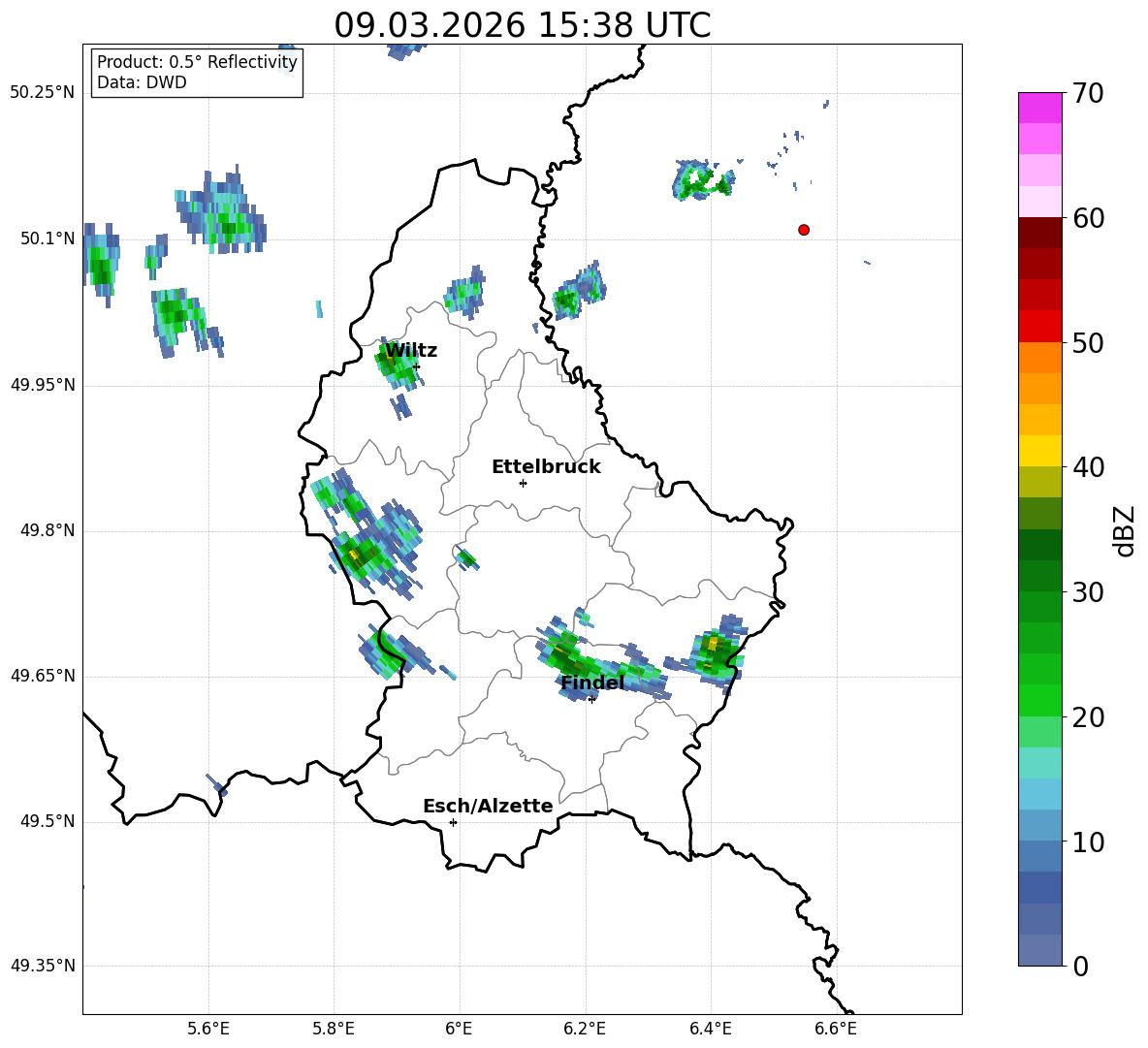The image size is (1148, 1048).
Task: Click the 50.25°N latitude tick label
Action: 42,93
